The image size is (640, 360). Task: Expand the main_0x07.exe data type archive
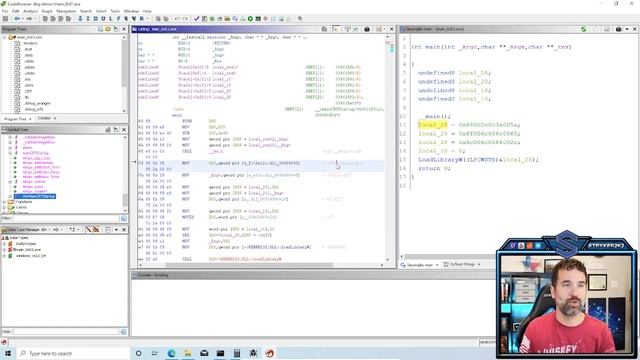click(x=4, y=249)
